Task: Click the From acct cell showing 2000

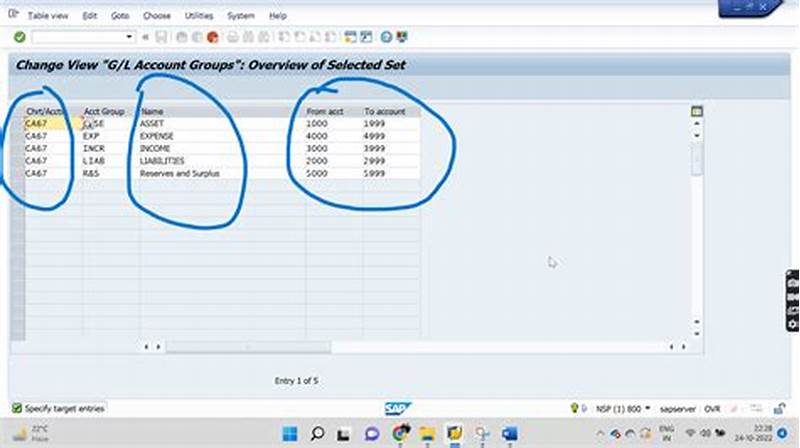Action: point(334,161)
